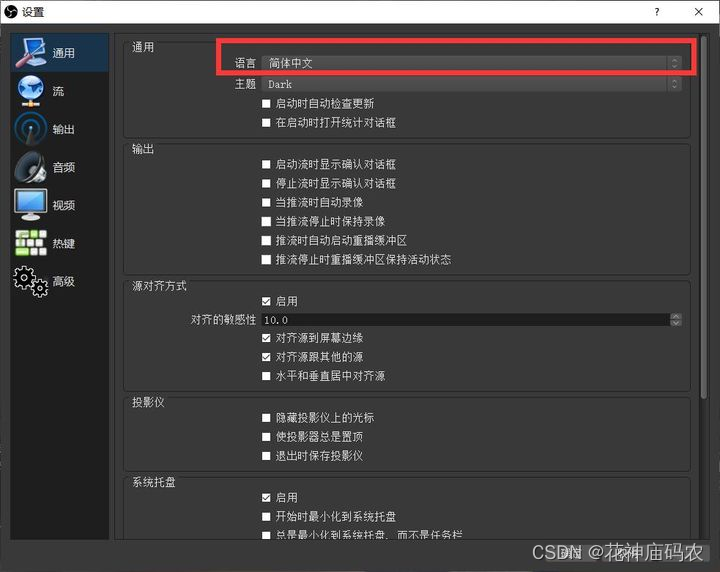Click the ? help button in title bar
Screen dimensions: 720x572
(x=657, y=11)
